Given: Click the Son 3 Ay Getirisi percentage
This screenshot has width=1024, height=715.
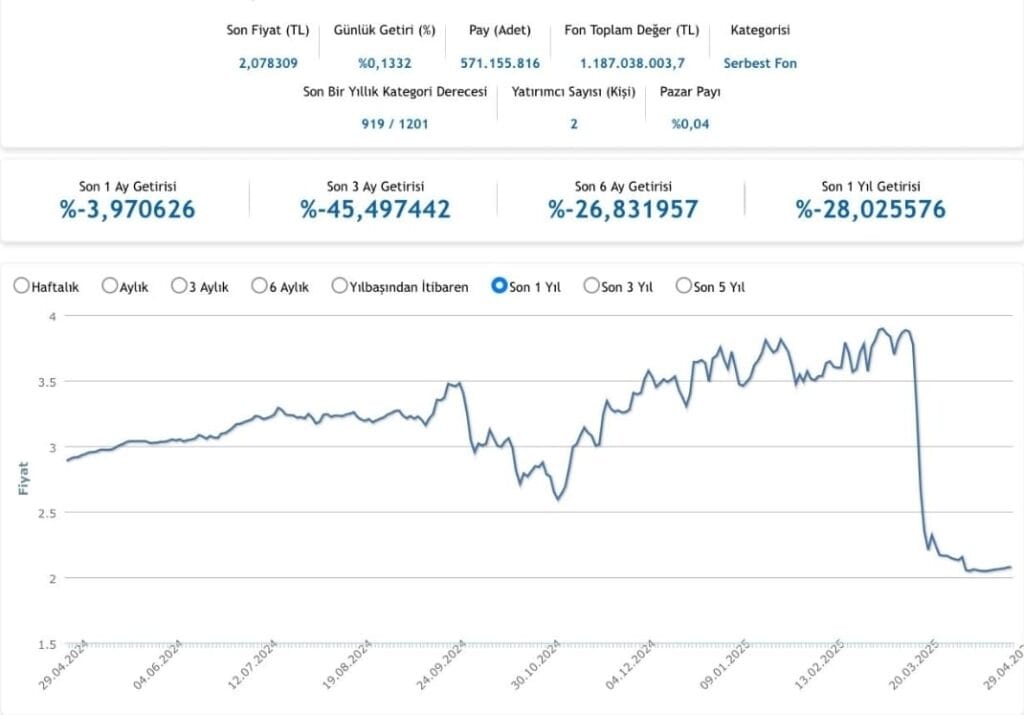Looking at the screenshot, I should pyautogui.click(x=375, y=208).
